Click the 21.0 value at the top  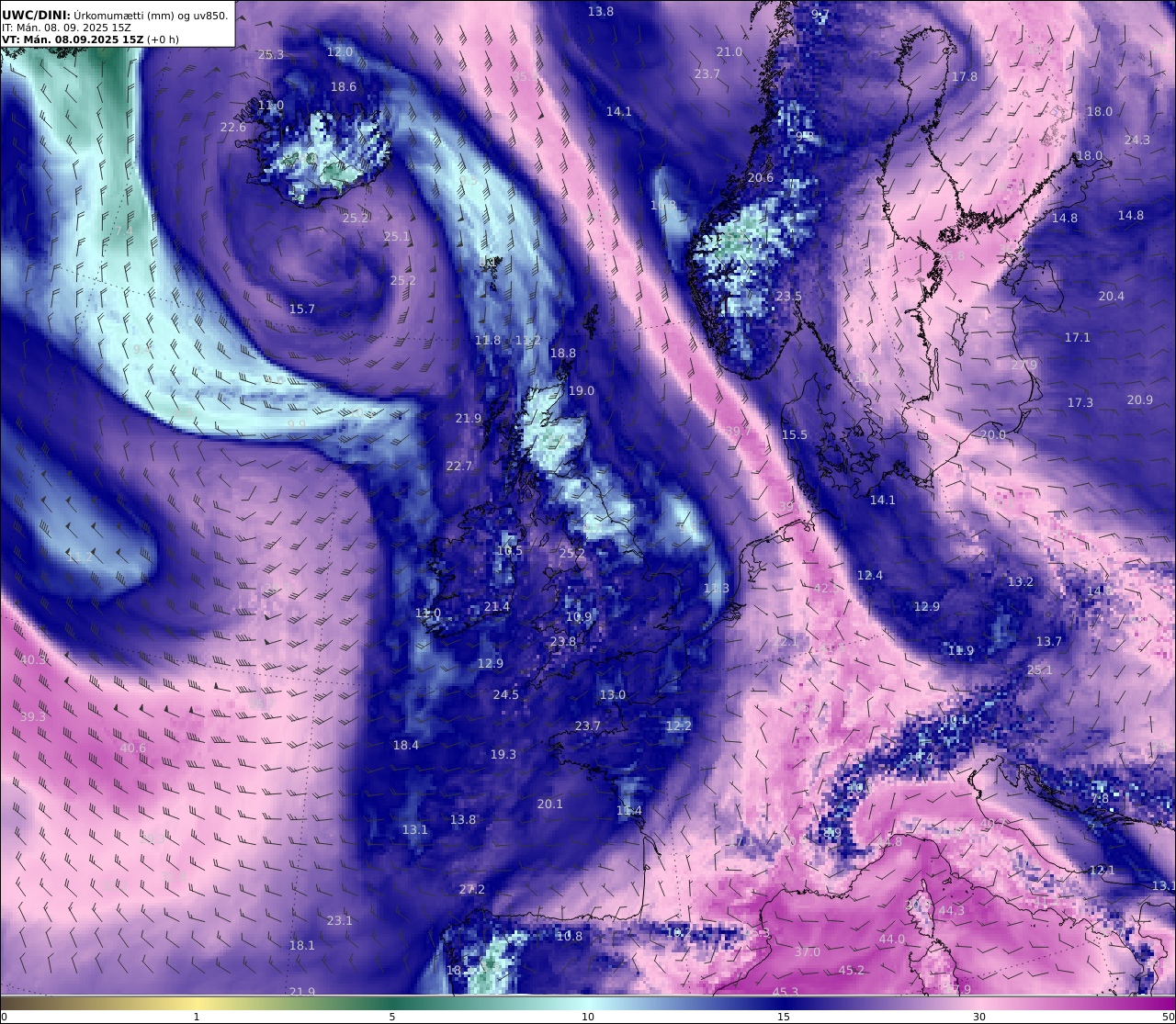pos(729,52)
